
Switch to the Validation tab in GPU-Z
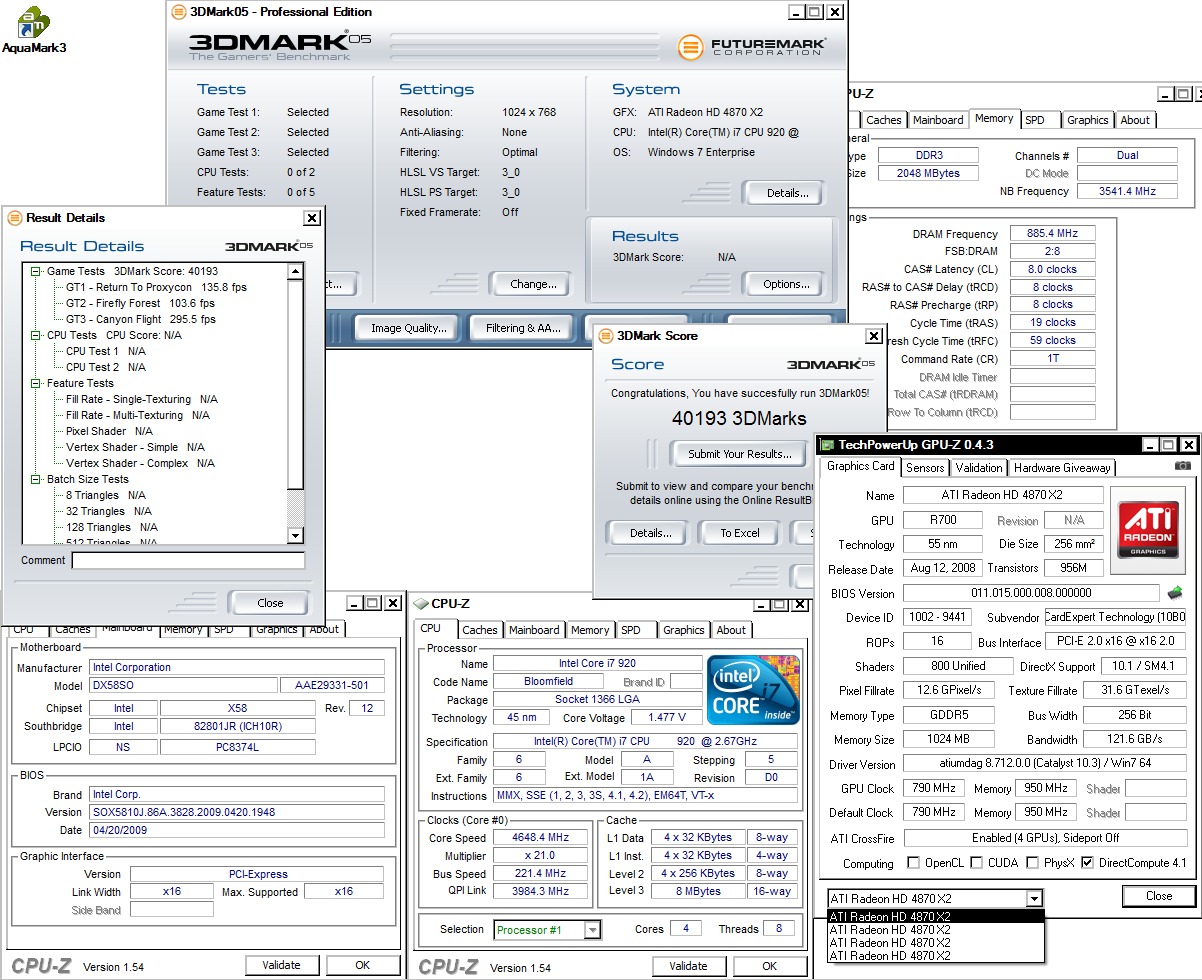point(979,467)
